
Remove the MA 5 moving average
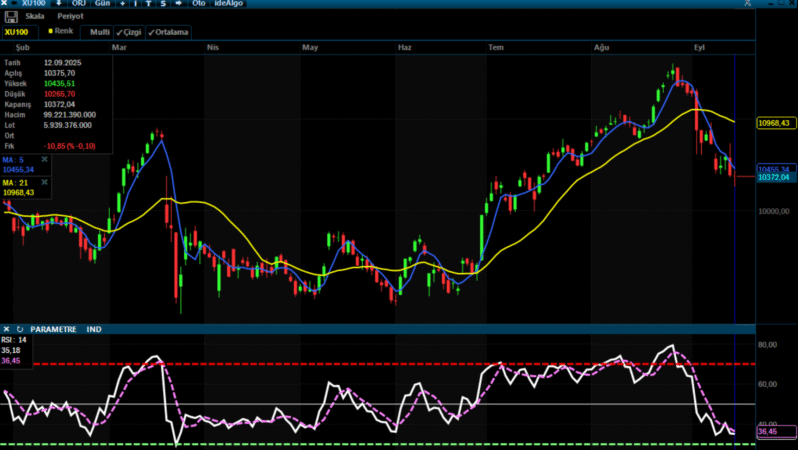click(44, 159)
